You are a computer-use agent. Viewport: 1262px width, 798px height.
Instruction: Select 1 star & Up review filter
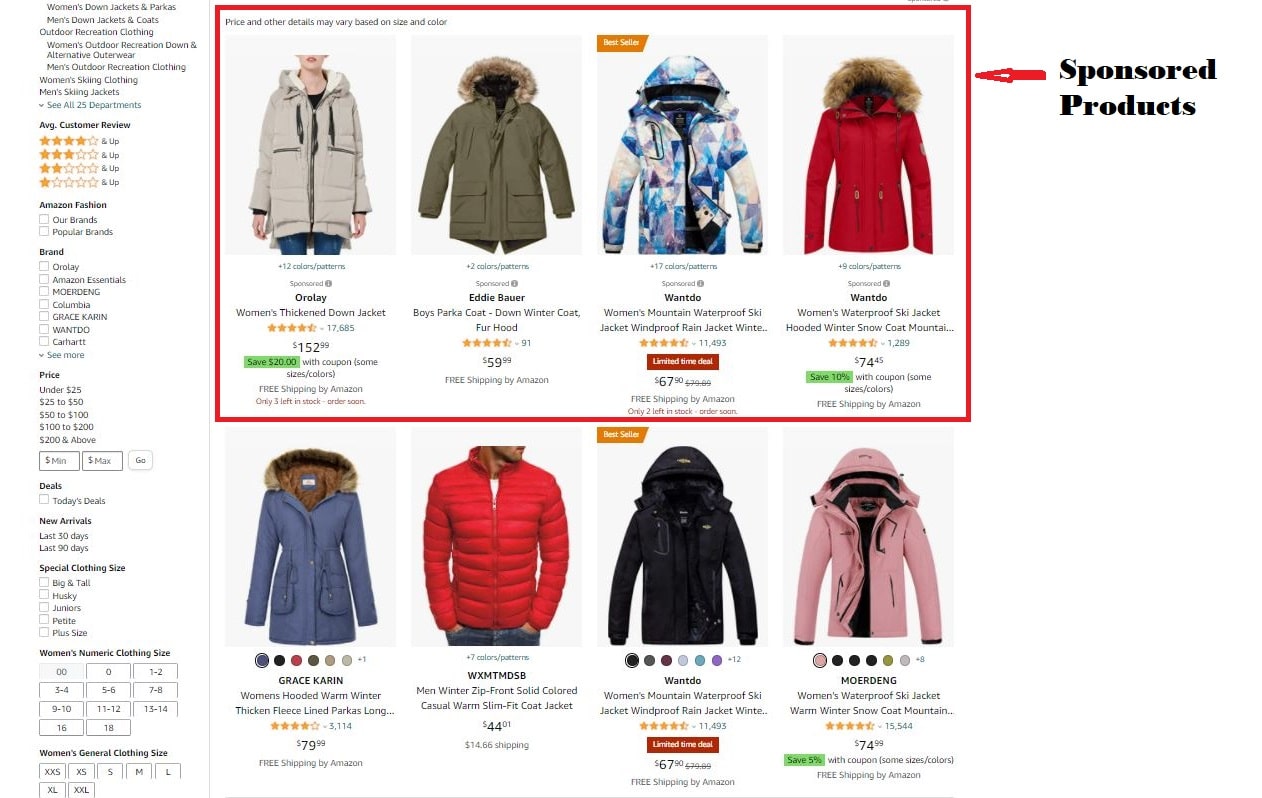79,182
